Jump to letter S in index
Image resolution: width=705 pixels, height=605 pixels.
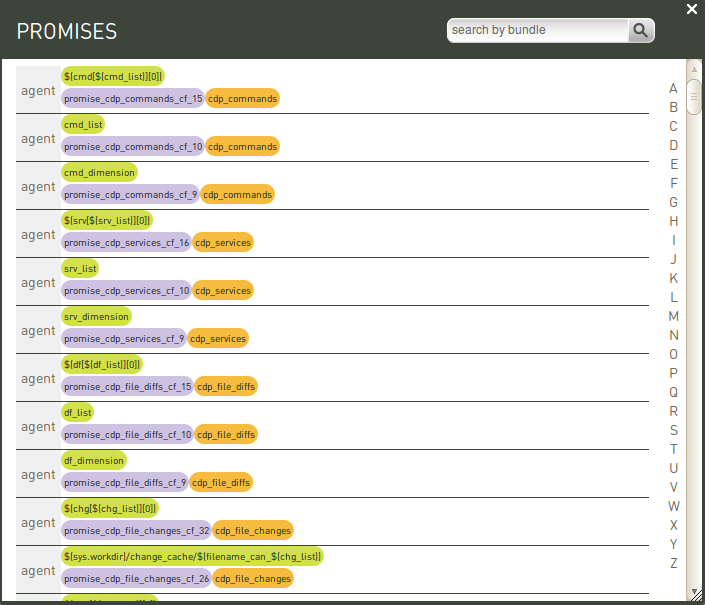tap(673, 430)
